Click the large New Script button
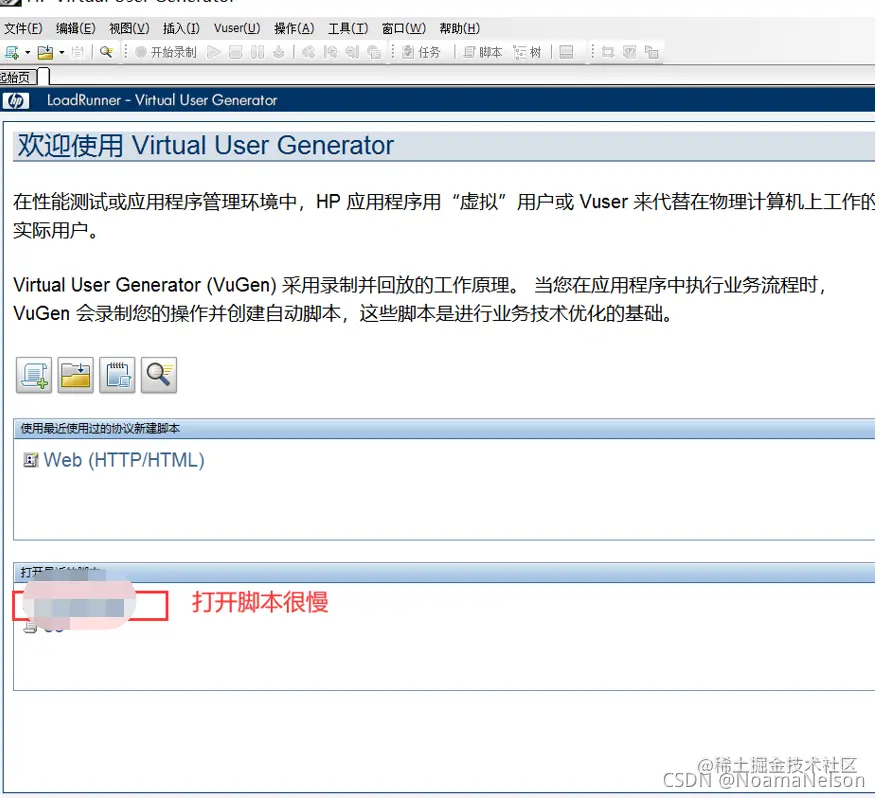This screenshot has width=880, height=798. (x=34, y=375)
